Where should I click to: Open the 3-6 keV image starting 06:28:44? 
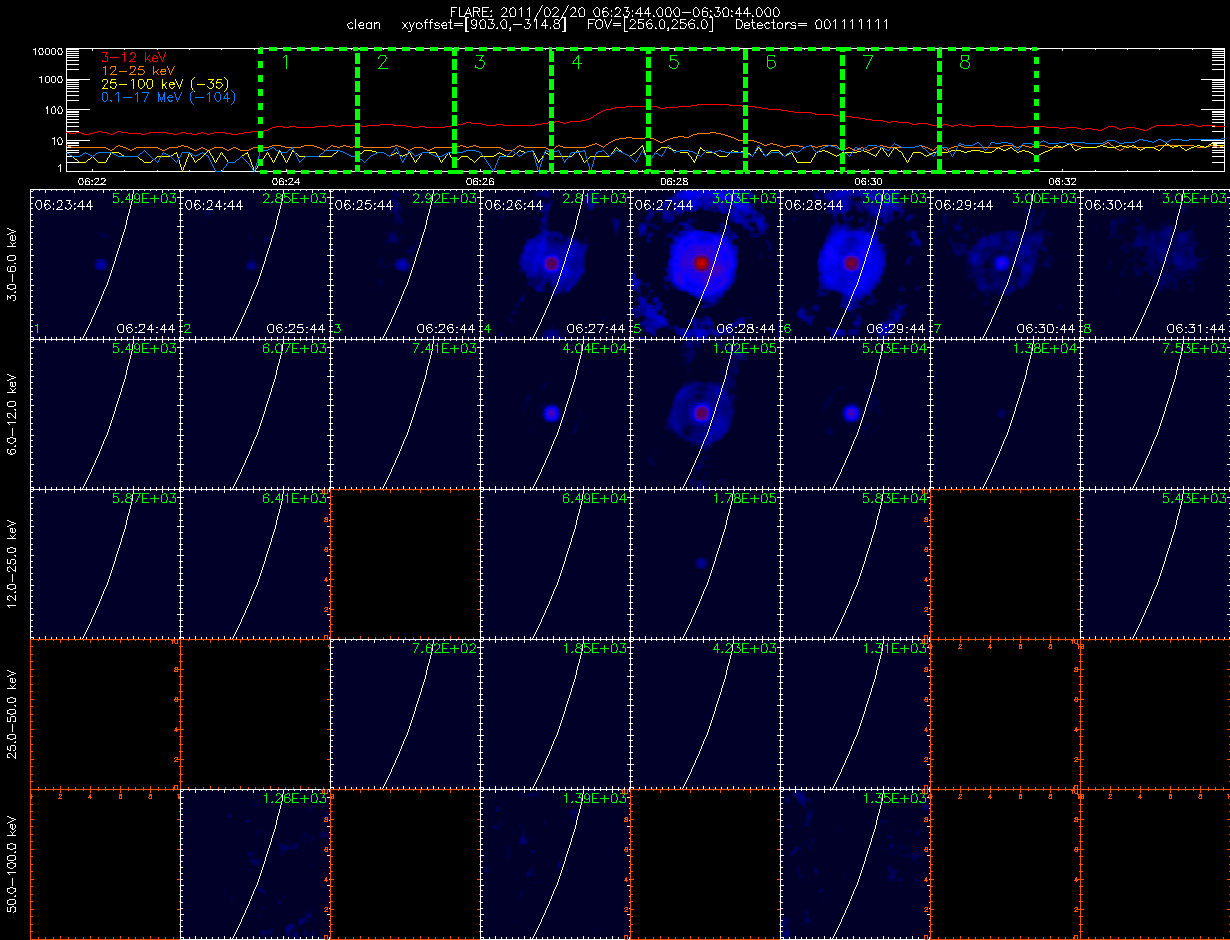point(855,263)
